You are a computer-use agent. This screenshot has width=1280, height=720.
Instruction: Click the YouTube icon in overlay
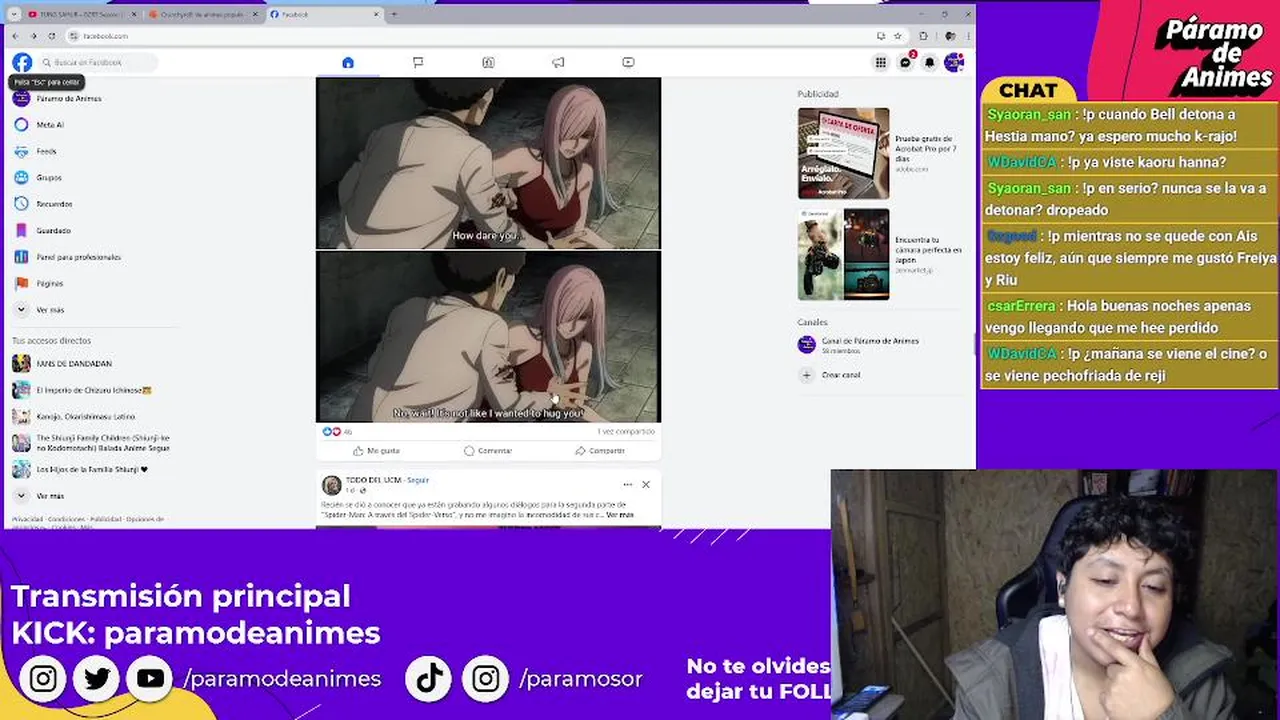click(151, 679)
